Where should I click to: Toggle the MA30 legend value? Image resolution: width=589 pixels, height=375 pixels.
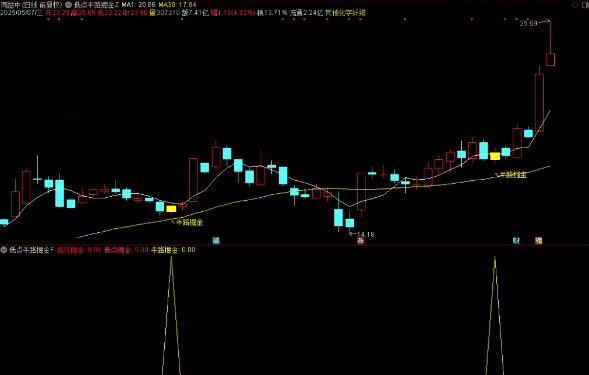(x=177, y=5)
